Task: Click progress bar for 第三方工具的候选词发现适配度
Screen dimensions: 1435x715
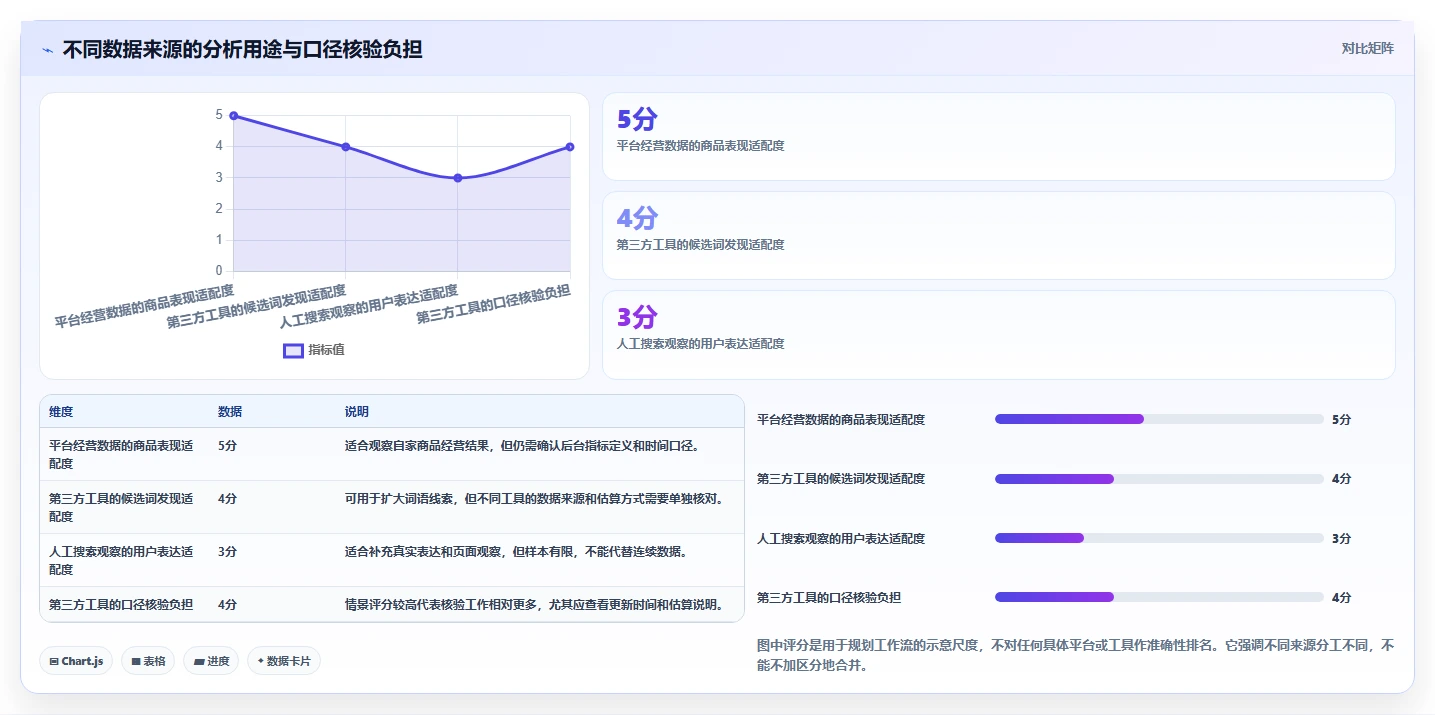Action: click(x=1159, y=479)
